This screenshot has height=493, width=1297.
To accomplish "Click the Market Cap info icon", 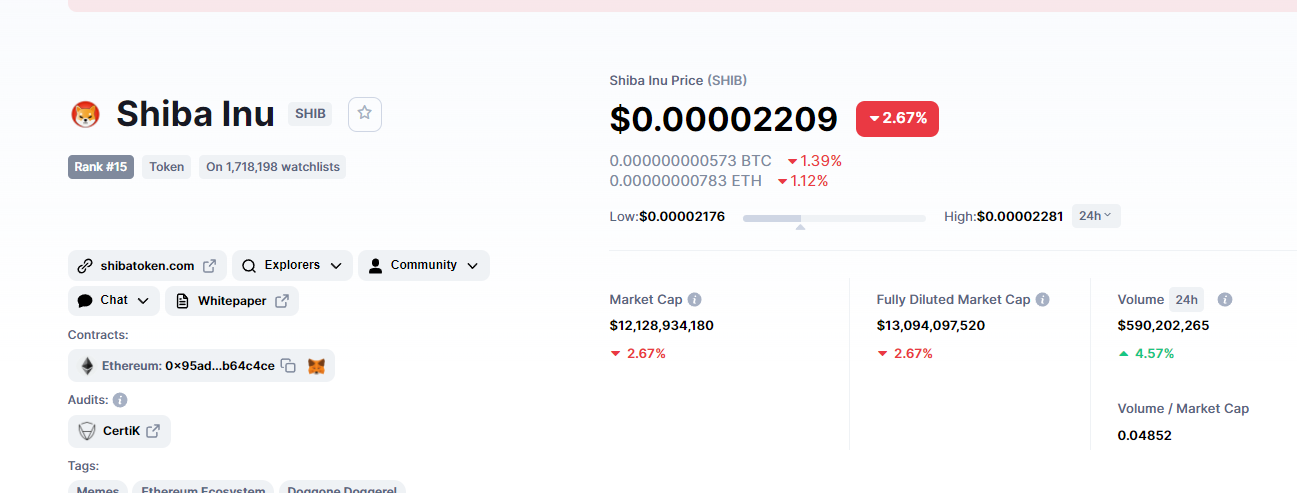I will [x=695, y=299].
